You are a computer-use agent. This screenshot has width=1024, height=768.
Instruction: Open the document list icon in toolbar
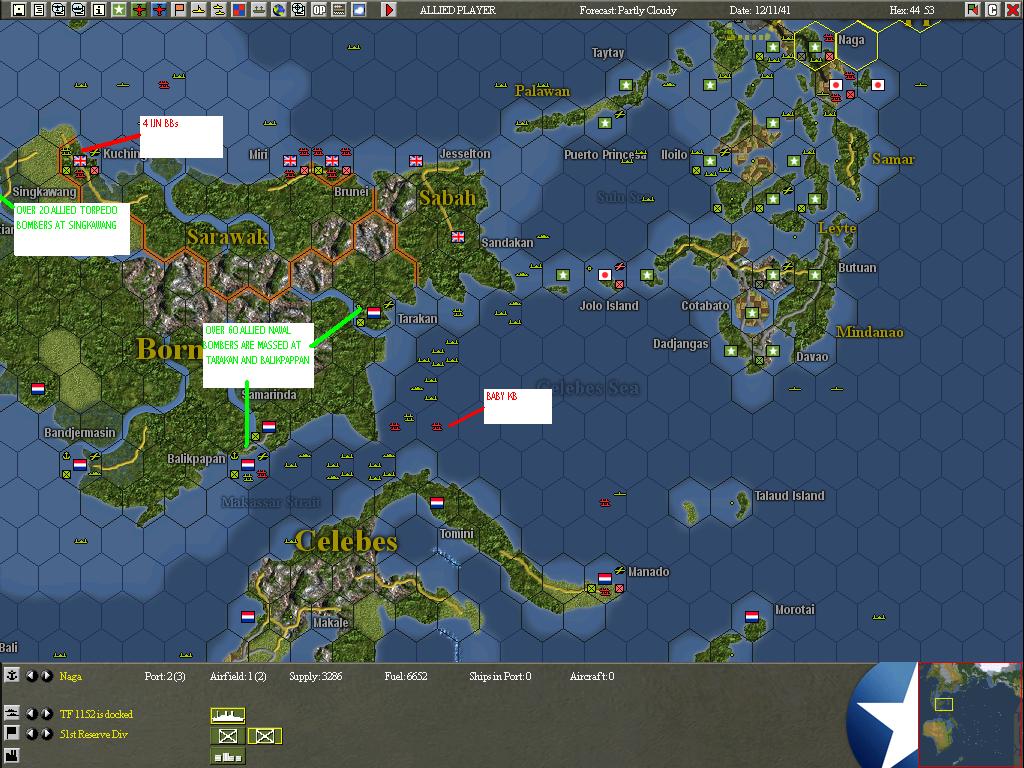click(39, 9)
